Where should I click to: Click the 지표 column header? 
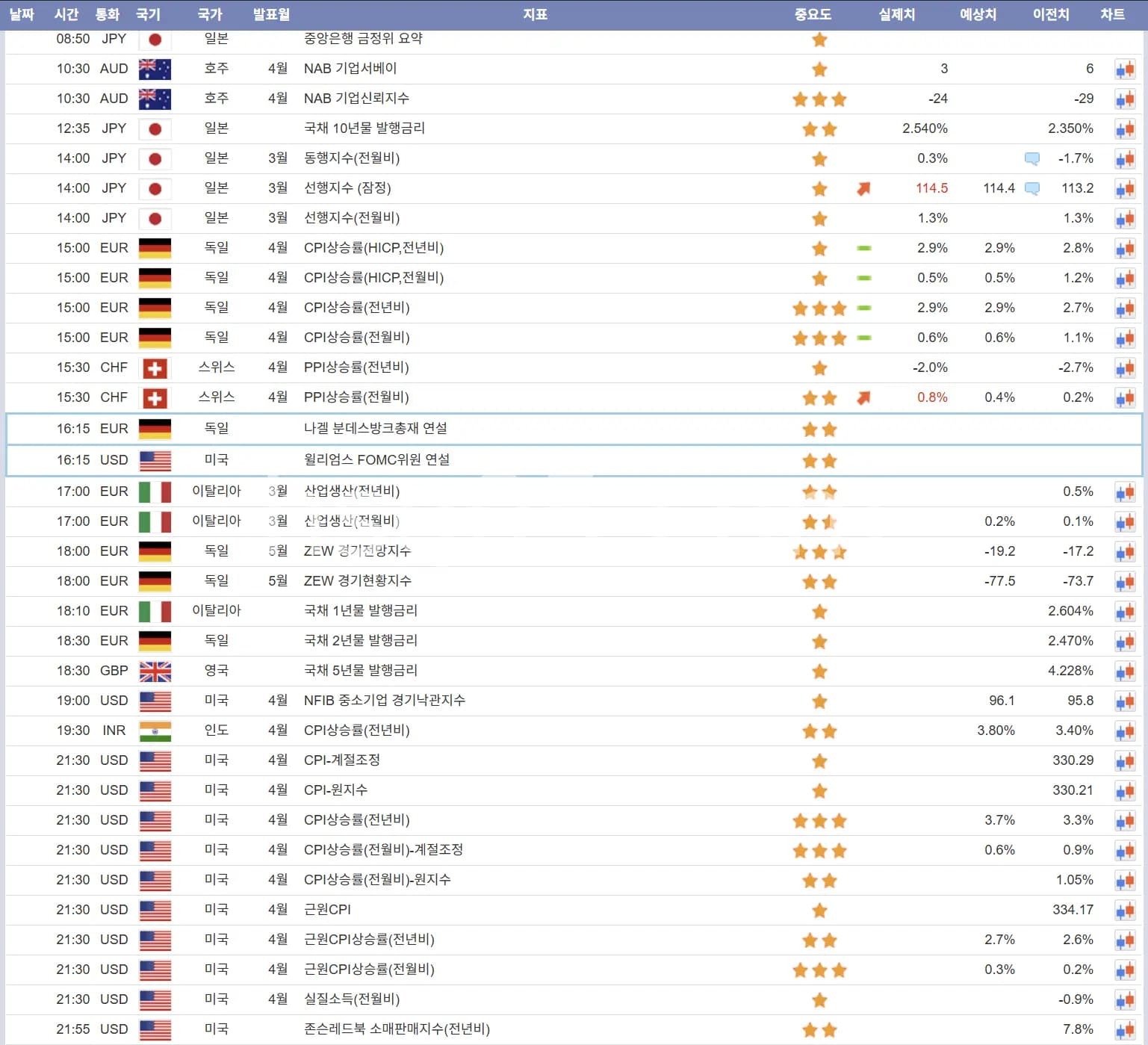tap(535, 14)
